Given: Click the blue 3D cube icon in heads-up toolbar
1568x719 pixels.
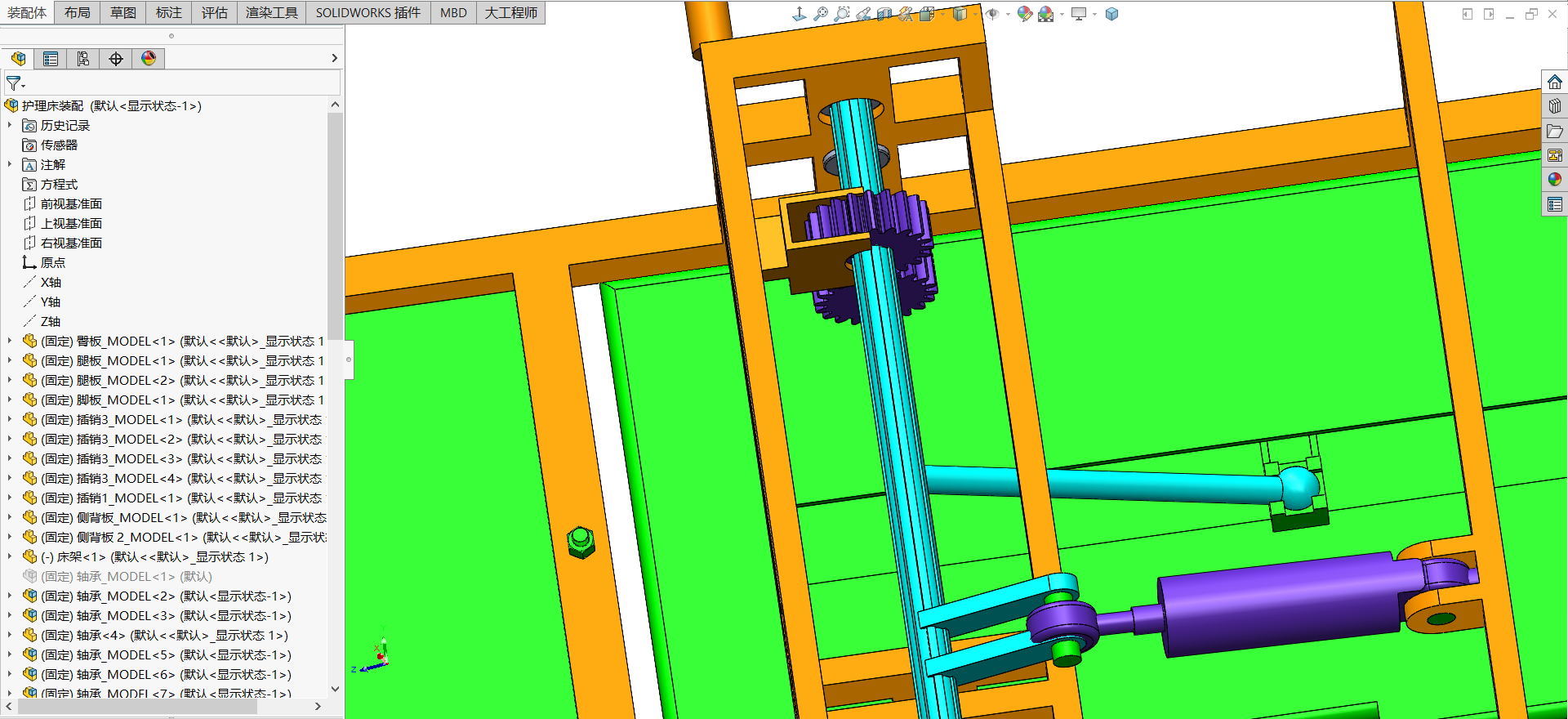Looking at the screenshot, I should click(1111, 14).
